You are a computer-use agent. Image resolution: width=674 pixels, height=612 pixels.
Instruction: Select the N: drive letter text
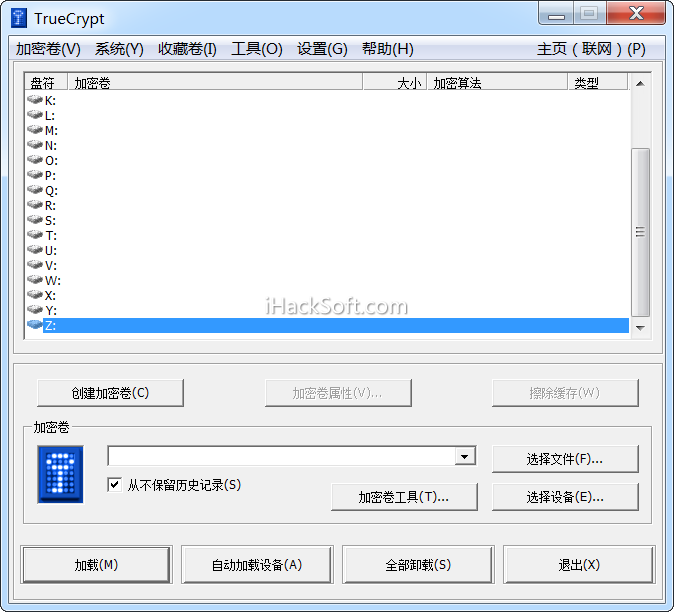pos(51,146)
